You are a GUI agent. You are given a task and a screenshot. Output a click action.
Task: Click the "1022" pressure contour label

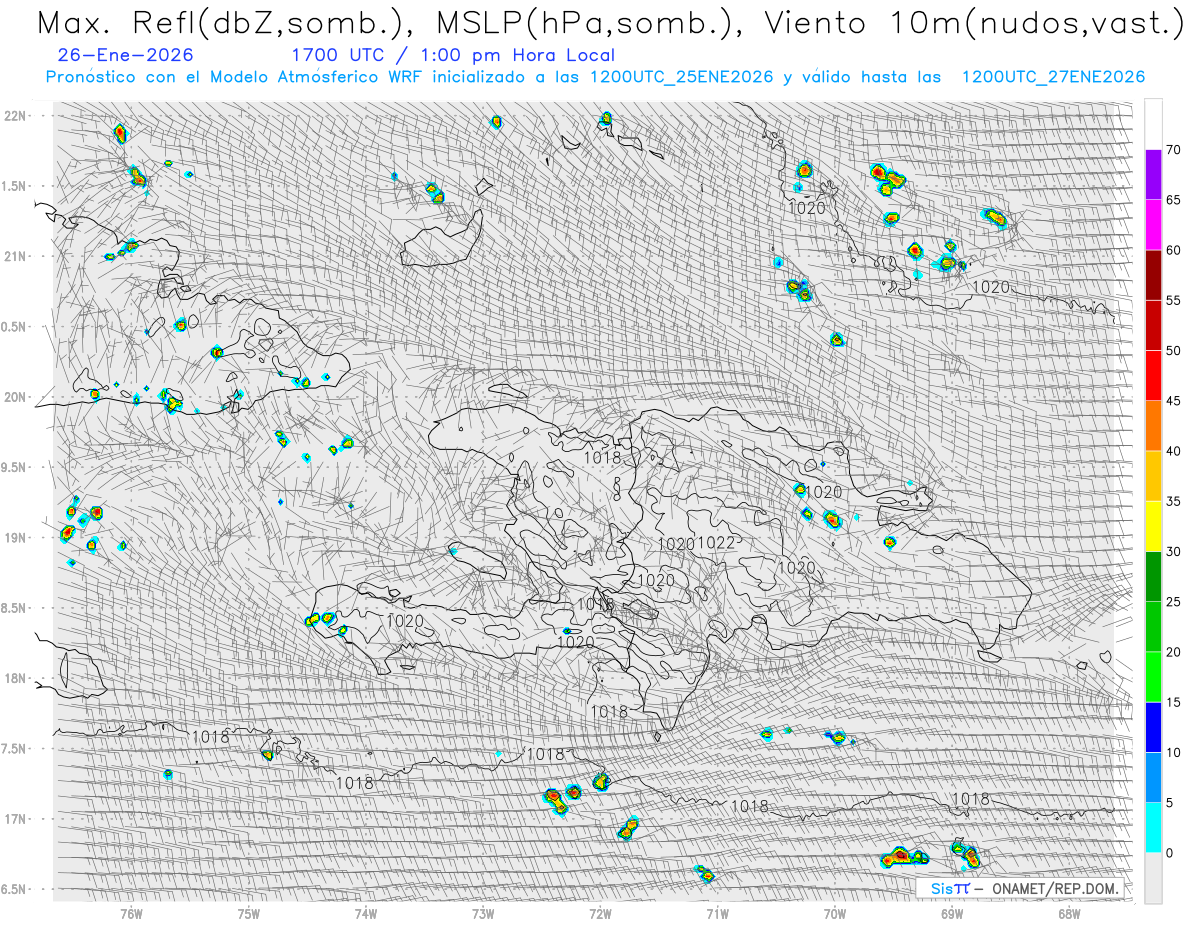717,543
